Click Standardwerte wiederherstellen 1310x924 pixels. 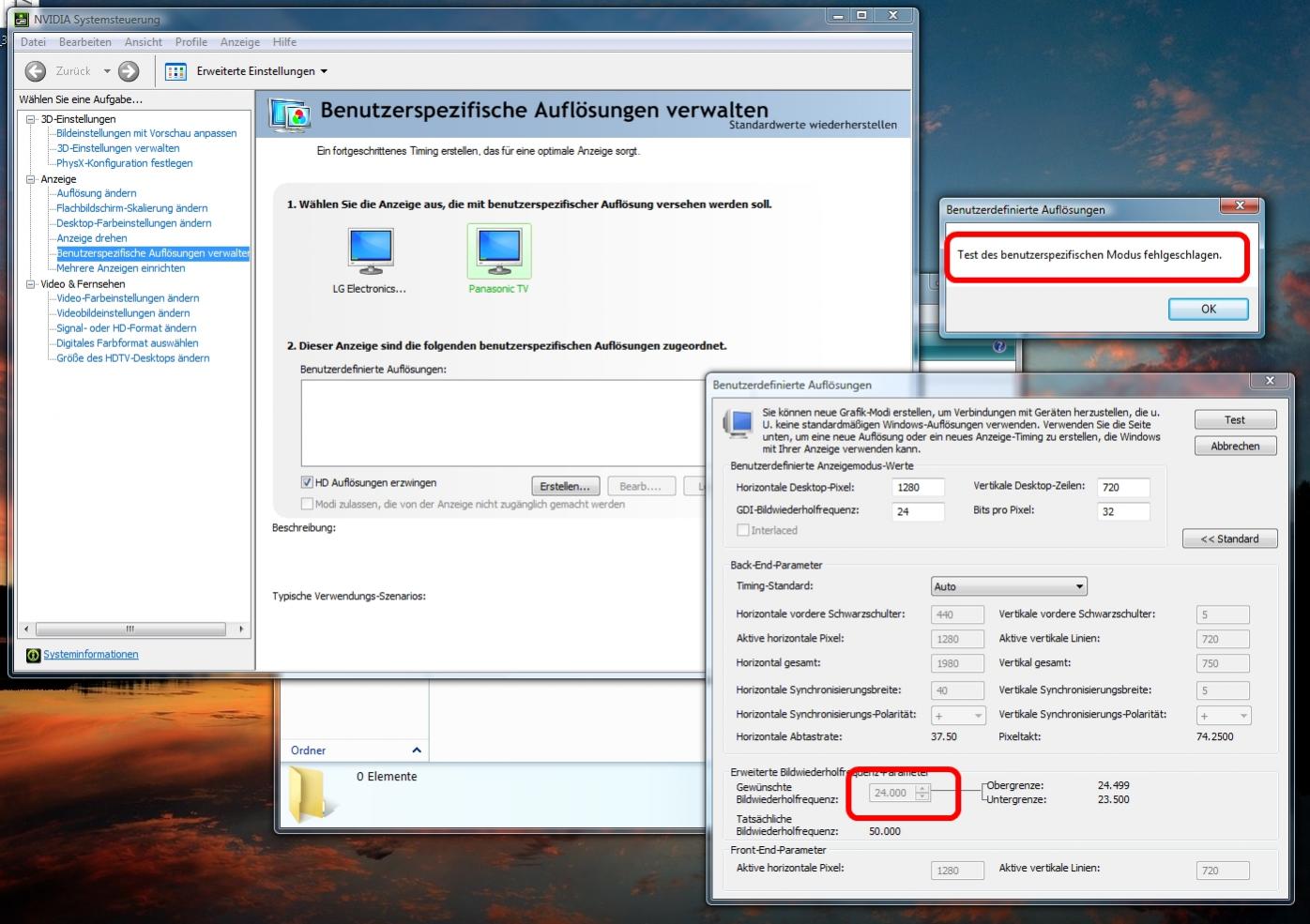(x=813, y=125)
